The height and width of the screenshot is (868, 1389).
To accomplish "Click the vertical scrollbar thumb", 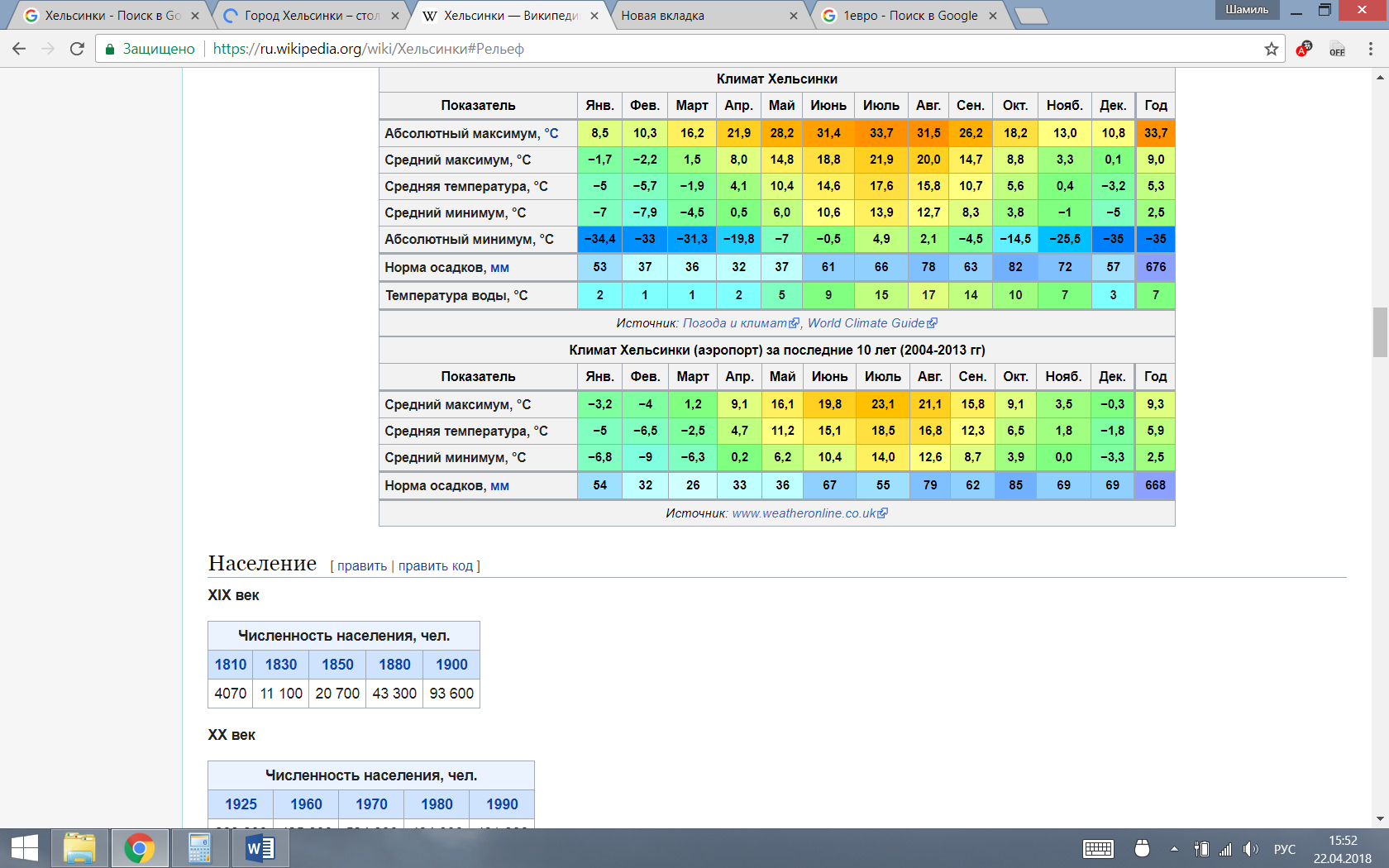I will point(1380,331).
